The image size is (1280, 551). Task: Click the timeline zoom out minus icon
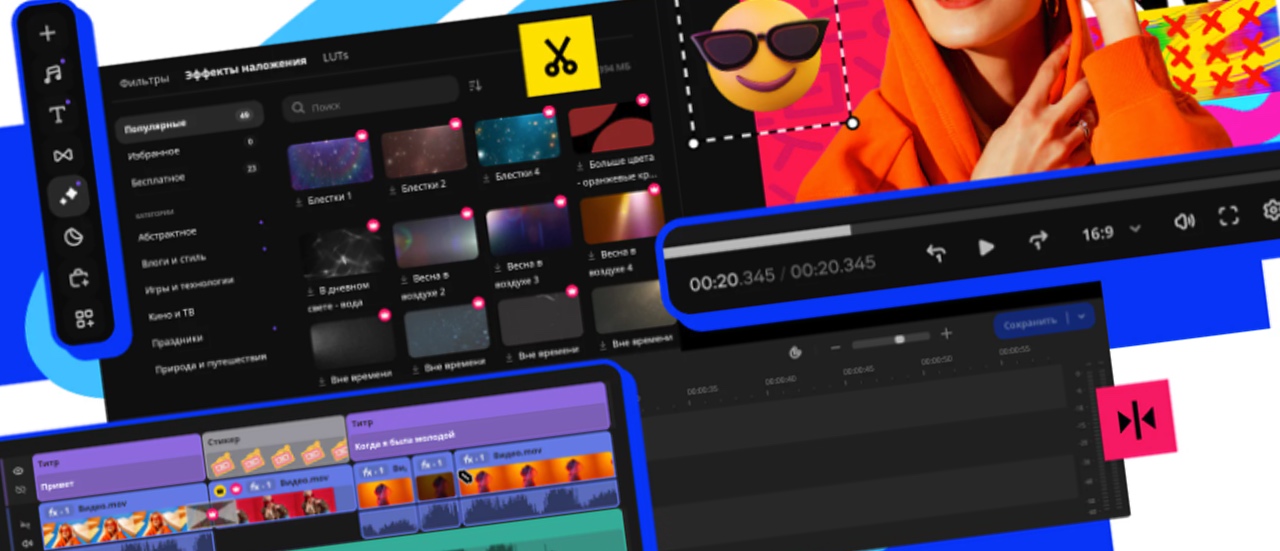(x=836, y=347)
